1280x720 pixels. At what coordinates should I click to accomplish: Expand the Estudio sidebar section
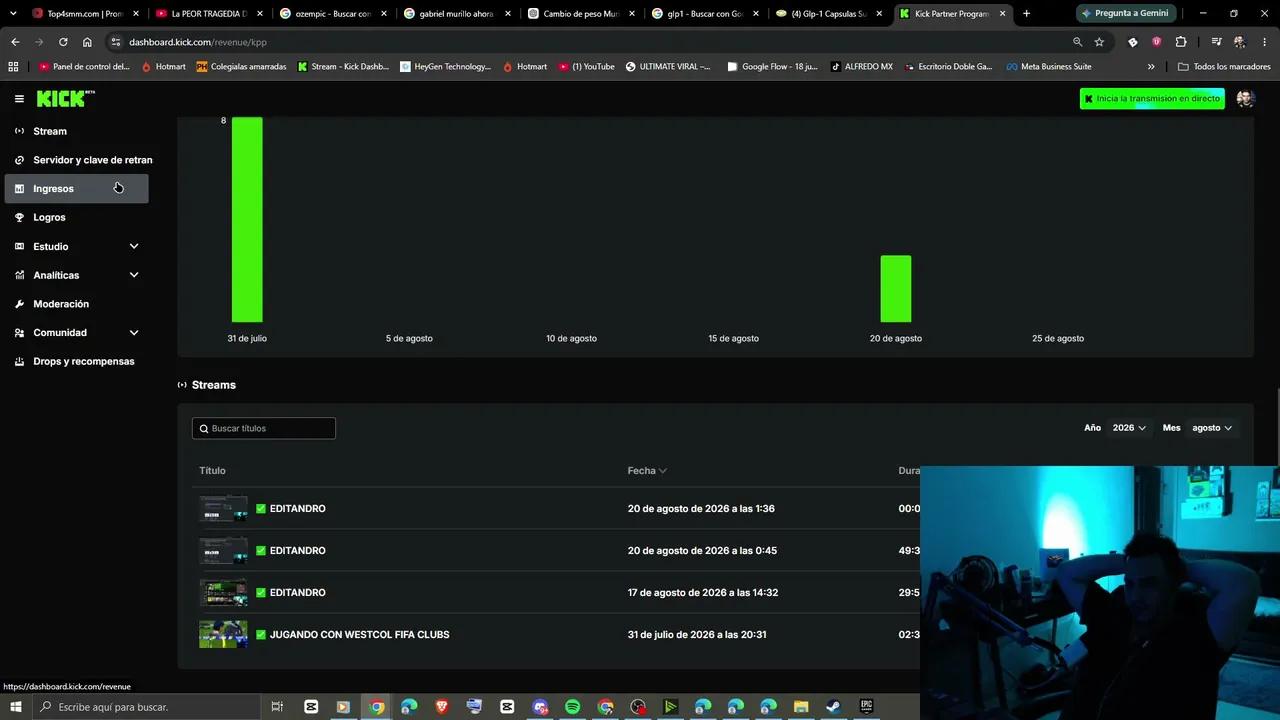(x=134, y=246)
